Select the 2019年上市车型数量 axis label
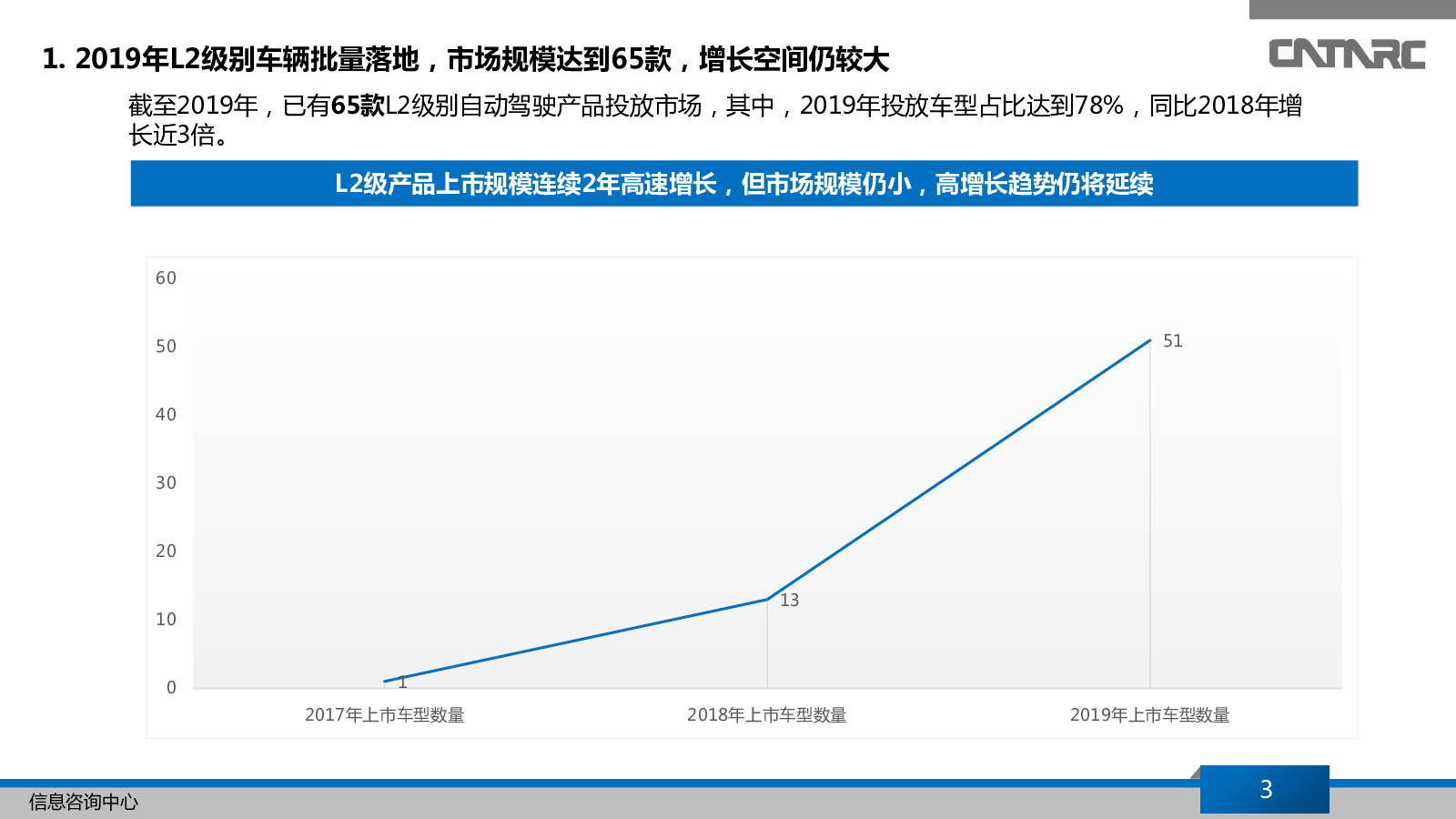 point(1150,715)
